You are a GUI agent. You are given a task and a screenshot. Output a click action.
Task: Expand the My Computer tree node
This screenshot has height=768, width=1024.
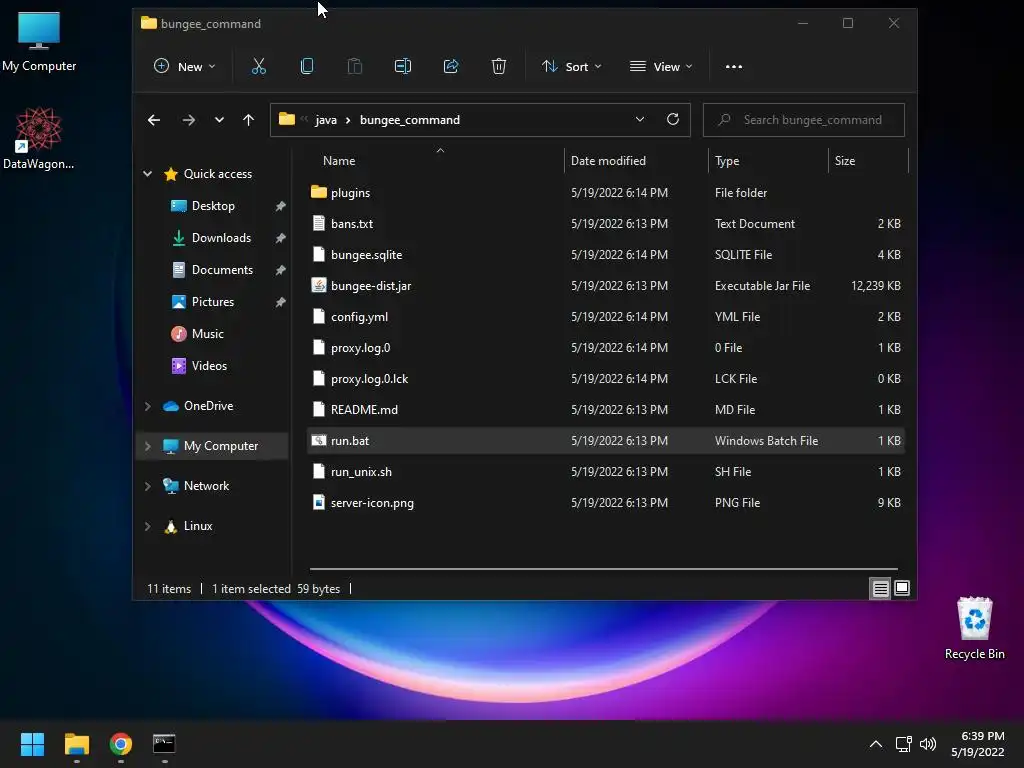coord(148,446)
